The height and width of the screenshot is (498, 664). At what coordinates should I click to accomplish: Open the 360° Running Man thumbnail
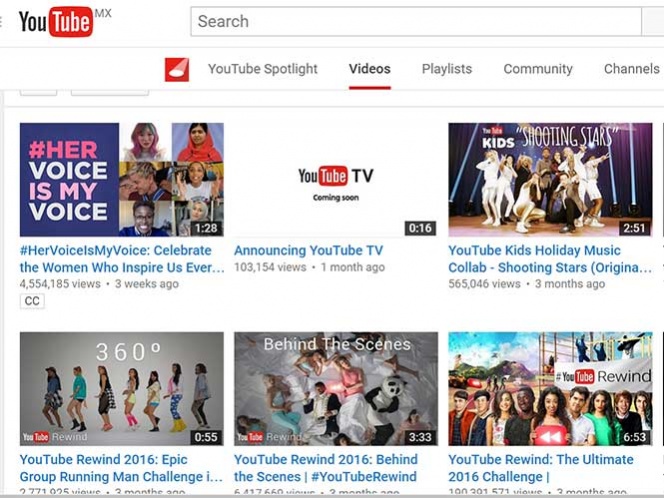122,389
